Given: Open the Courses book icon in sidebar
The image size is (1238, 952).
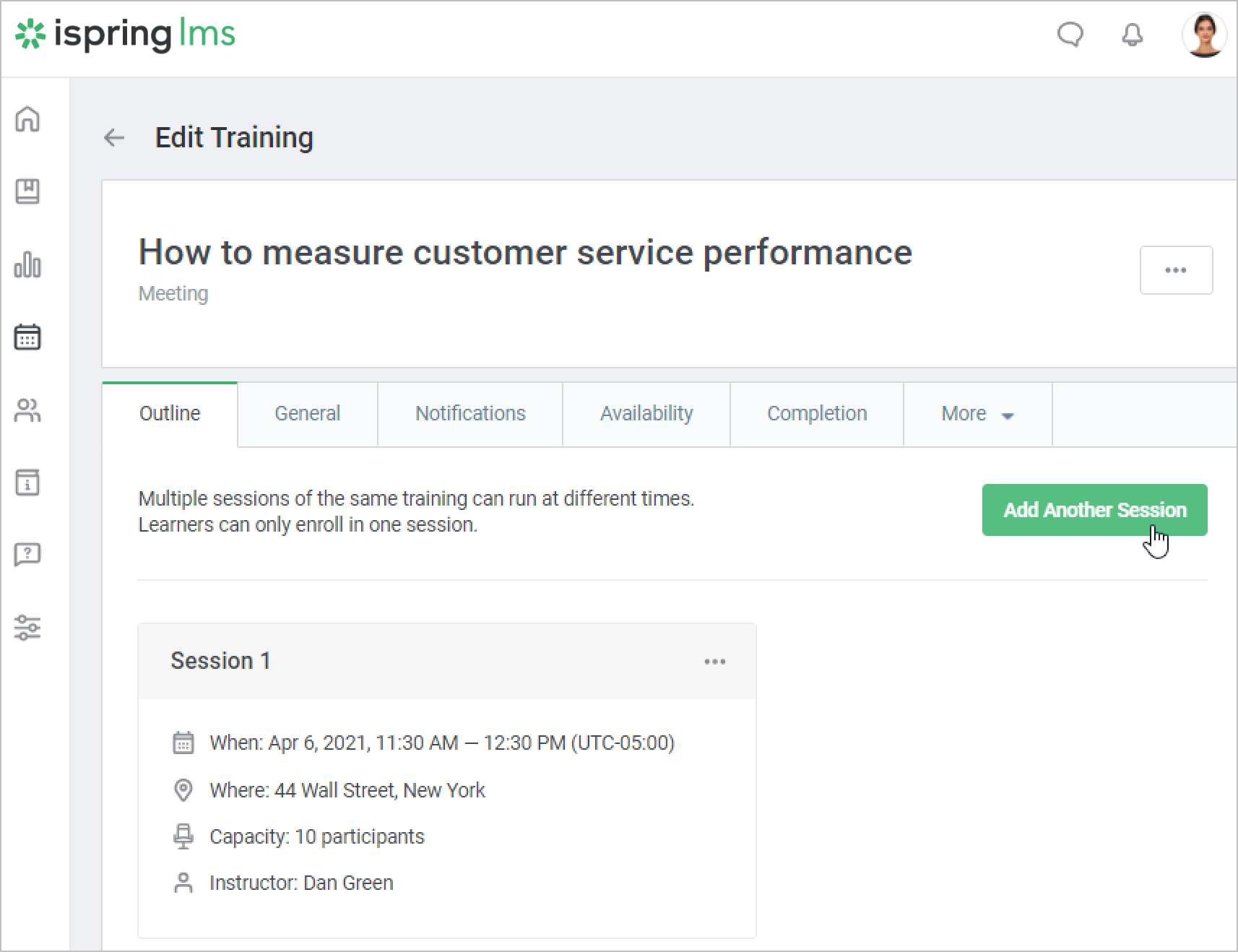Looking at the screenshot, I should tap(27, 191).
